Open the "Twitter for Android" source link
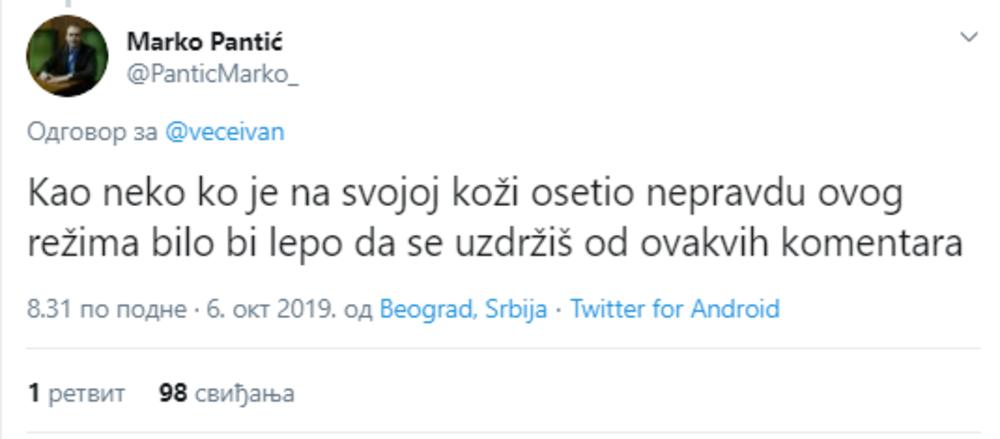1000x439 pixels. [674, 309]
